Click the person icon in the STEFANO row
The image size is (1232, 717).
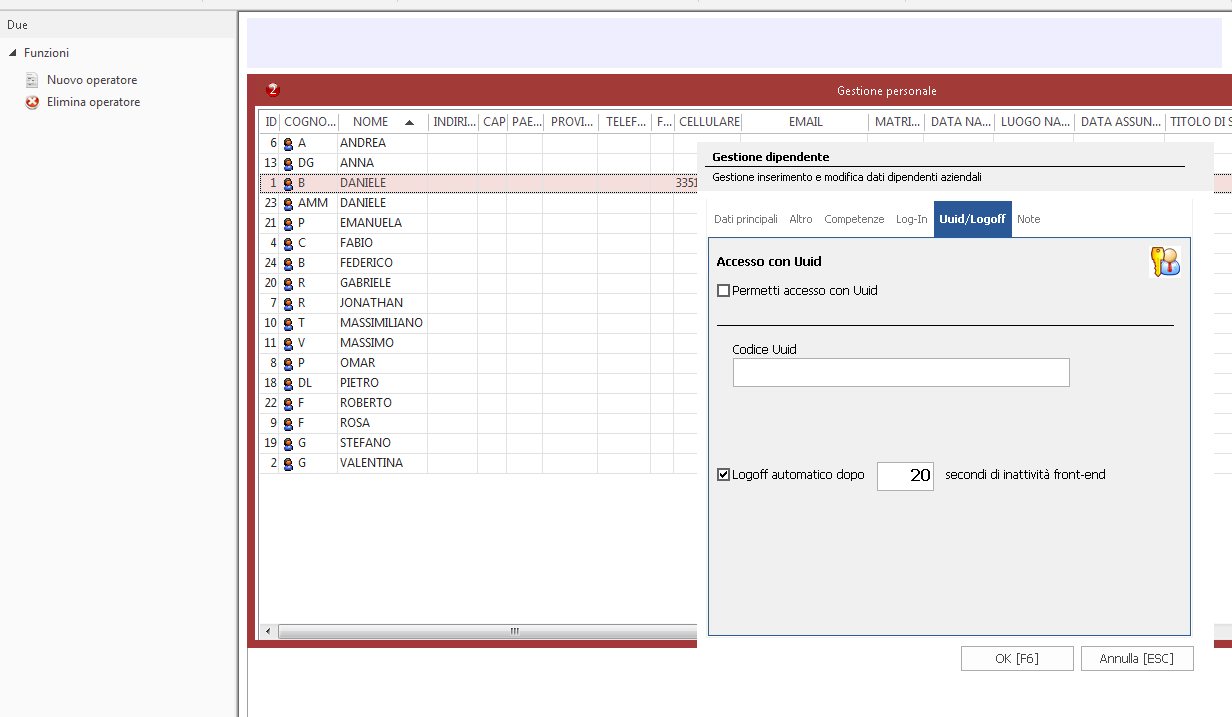pos(288,444)
